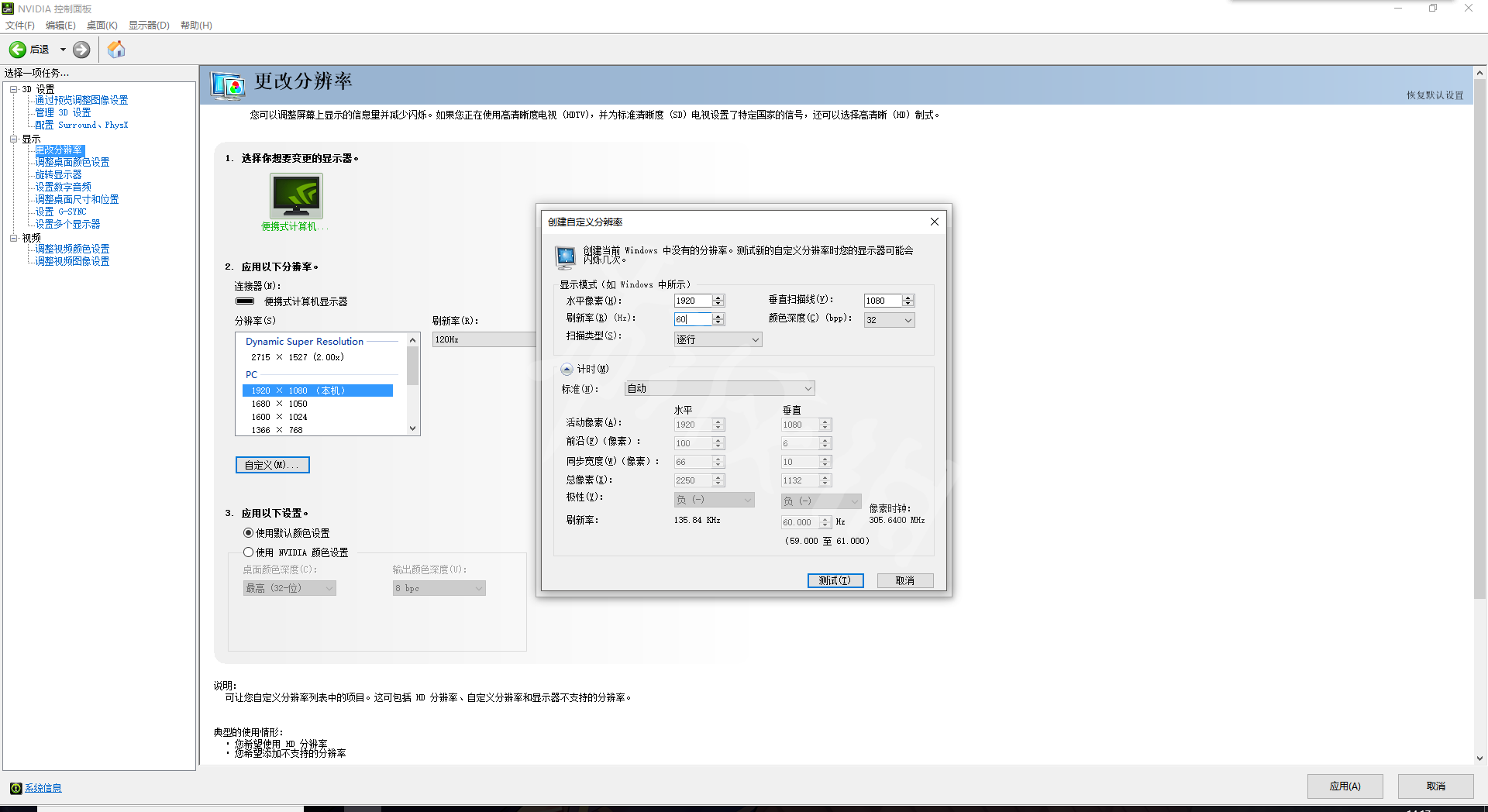Open the 显示器(D) menu
1488x812 pixels.
149,26
